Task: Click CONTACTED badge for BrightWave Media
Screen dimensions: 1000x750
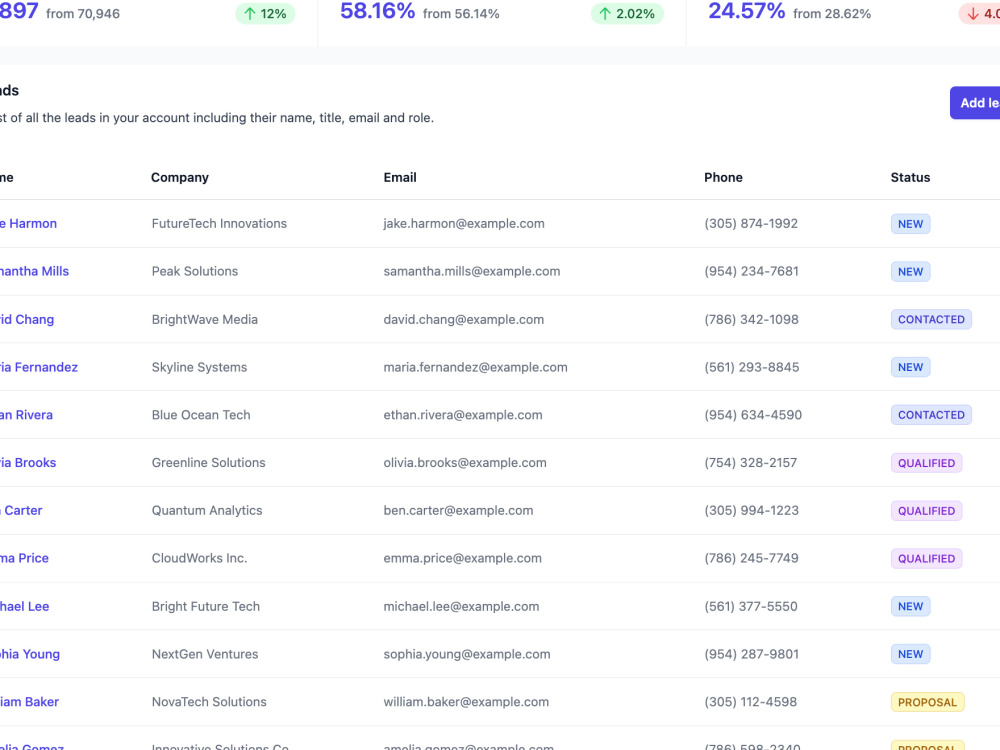Action: pyautogui.click(x=931, y=320)
